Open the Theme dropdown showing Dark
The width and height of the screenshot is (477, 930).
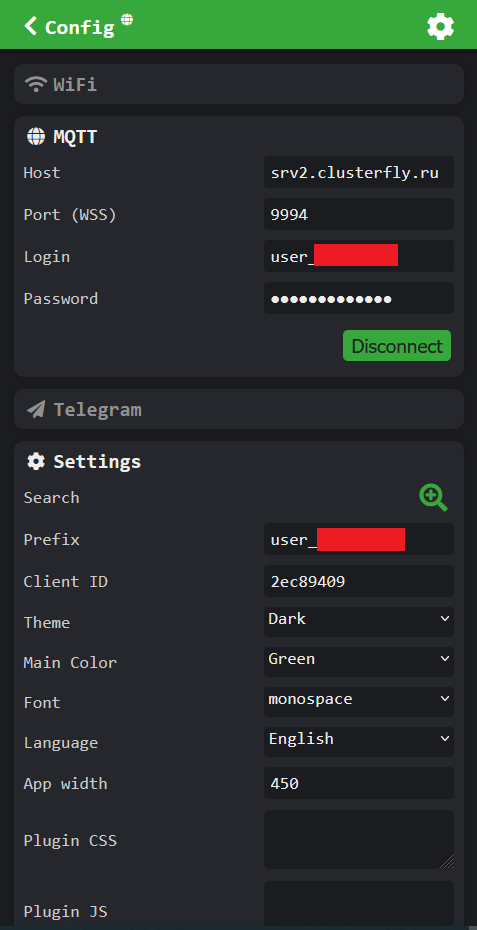(x=358, y=622)
